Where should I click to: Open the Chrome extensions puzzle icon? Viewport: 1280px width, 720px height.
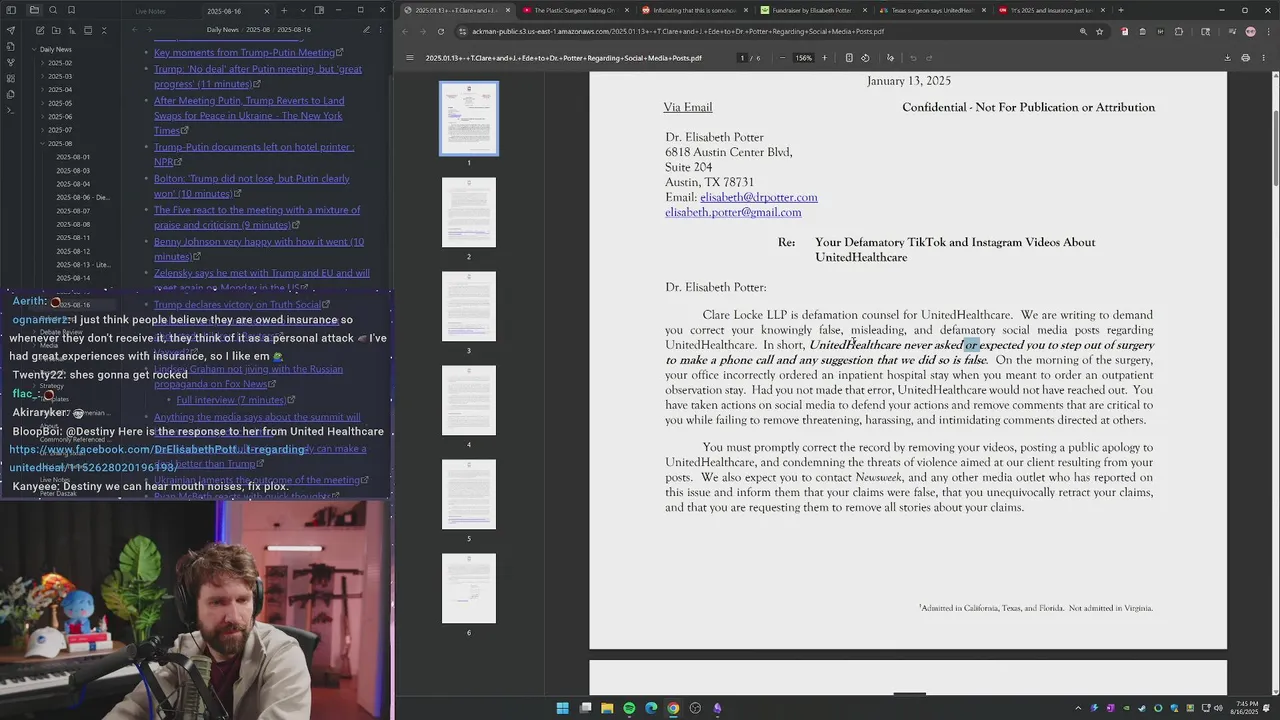[1179, 31]
